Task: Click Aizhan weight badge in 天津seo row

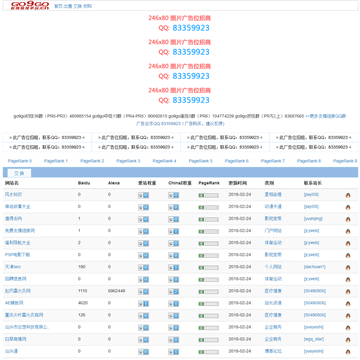Action: click(143, 267)
